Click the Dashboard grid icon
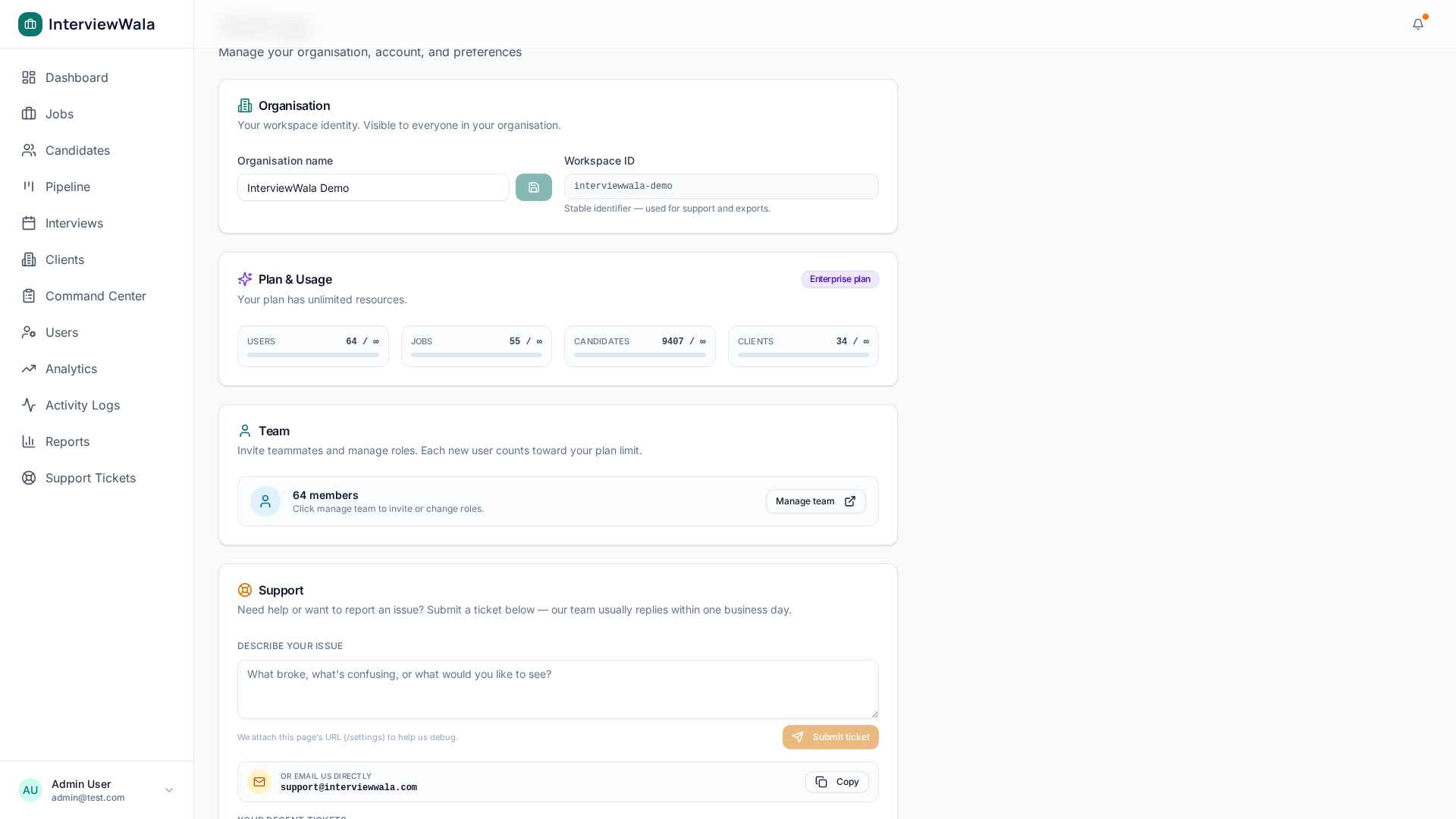1456x819 pixels. pos(29,77)
